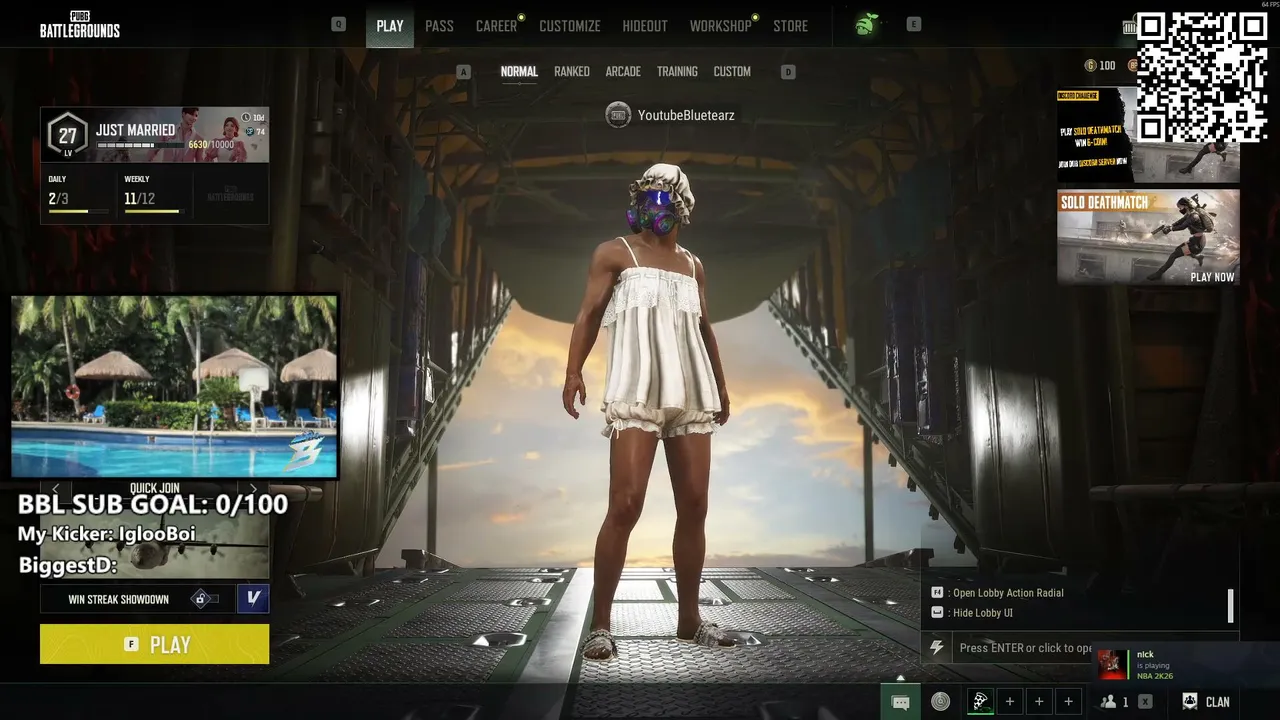Click the level 27 hexagon badge
The image size is (1280, 720).
coord(67,135)
